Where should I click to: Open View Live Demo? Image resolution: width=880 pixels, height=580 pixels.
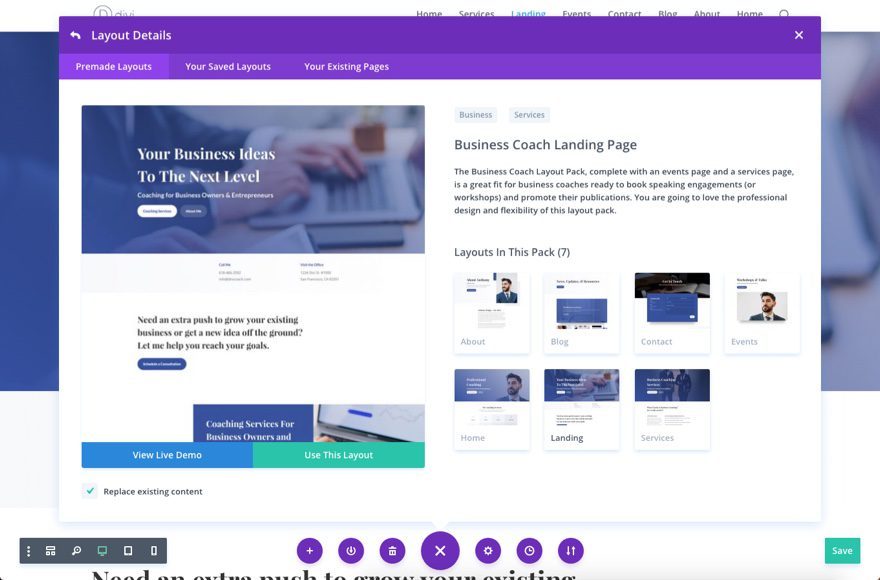click(x=167, y=455)
